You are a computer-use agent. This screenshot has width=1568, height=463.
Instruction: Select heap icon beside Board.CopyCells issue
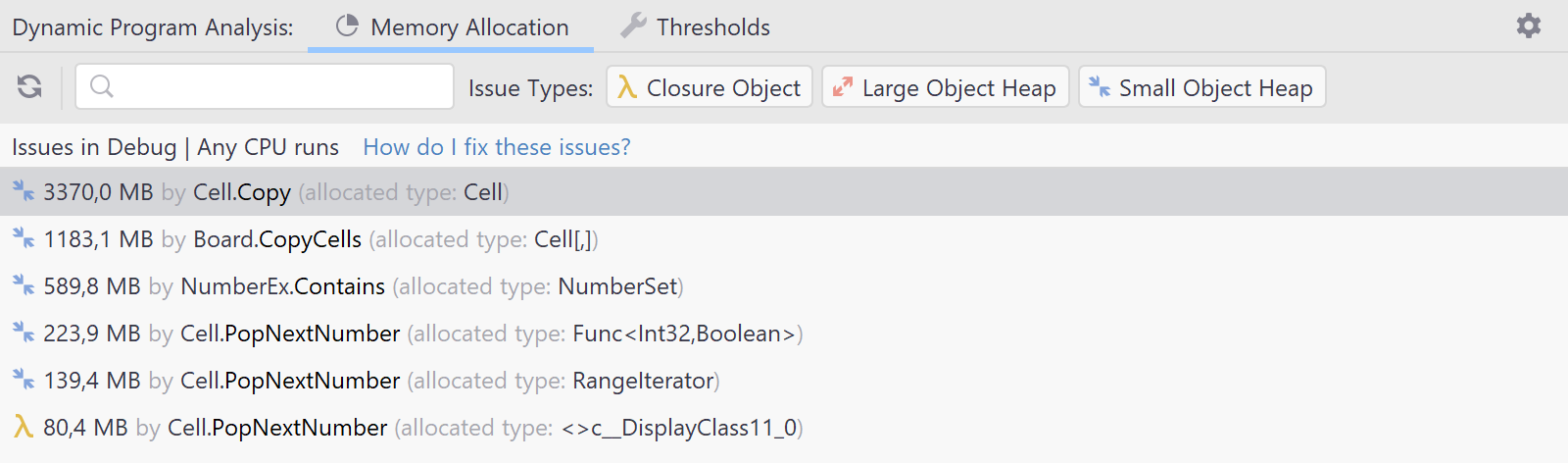point(24,238)
